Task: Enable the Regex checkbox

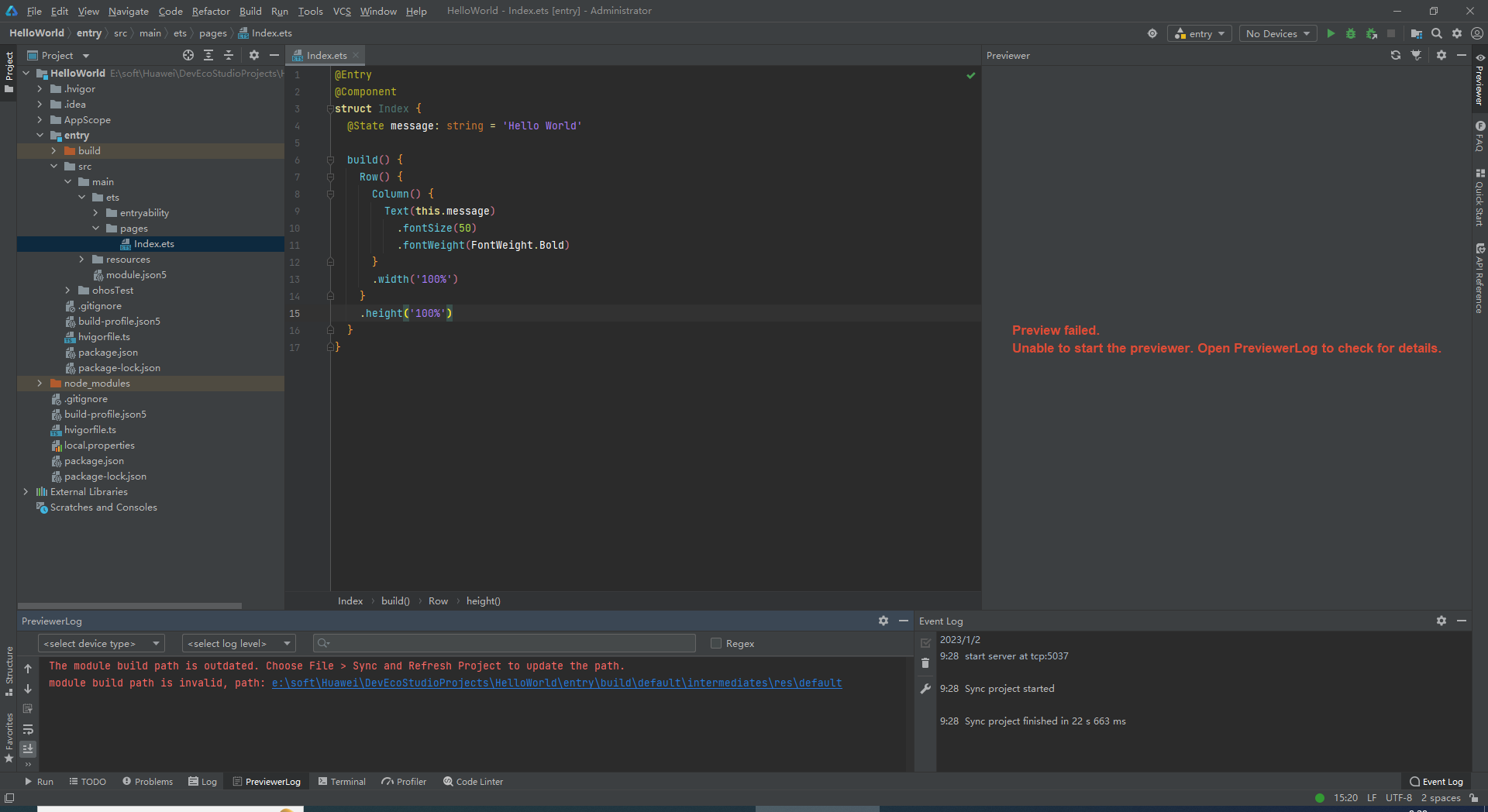Action: pos(716,643)
